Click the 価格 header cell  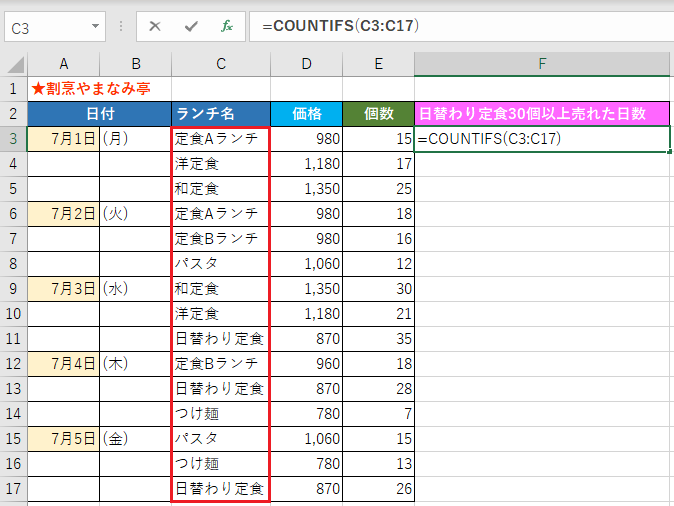click(x=306, y=114)
